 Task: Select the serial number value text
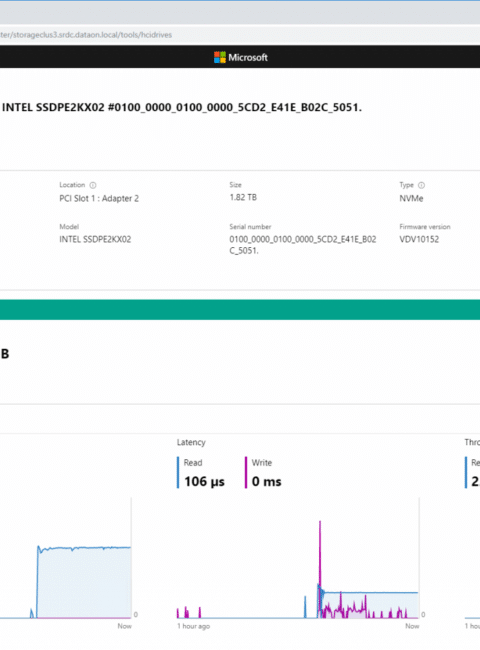[303, 245]
